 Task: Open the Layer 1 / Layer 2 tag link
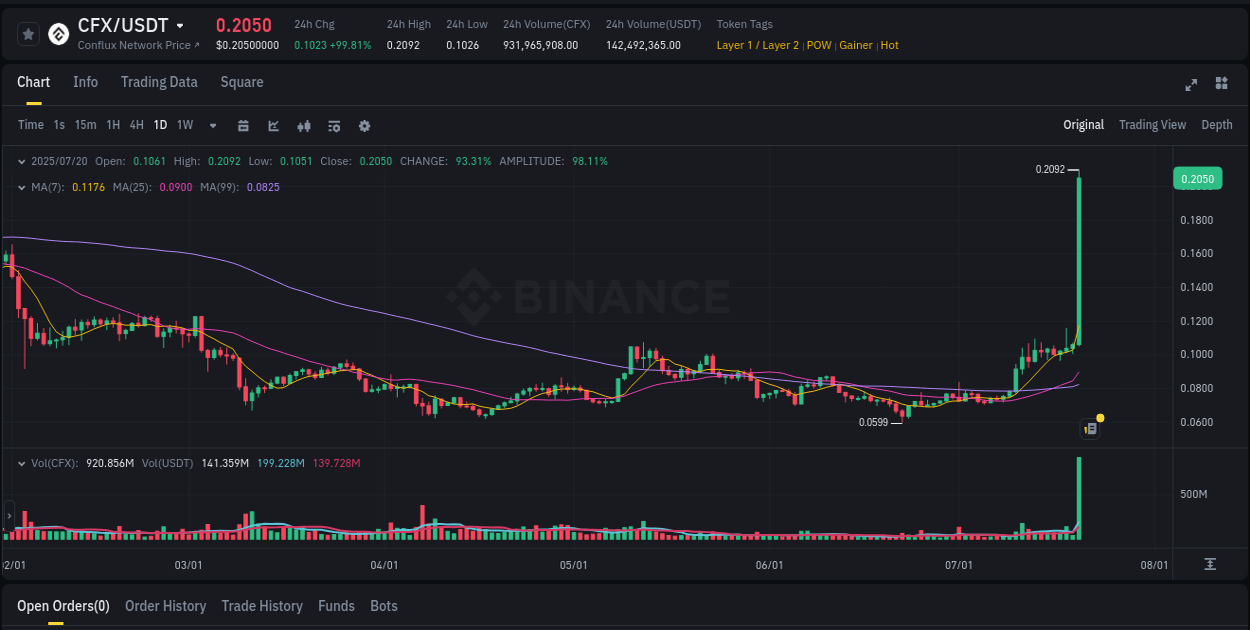(x=757, y=45)
